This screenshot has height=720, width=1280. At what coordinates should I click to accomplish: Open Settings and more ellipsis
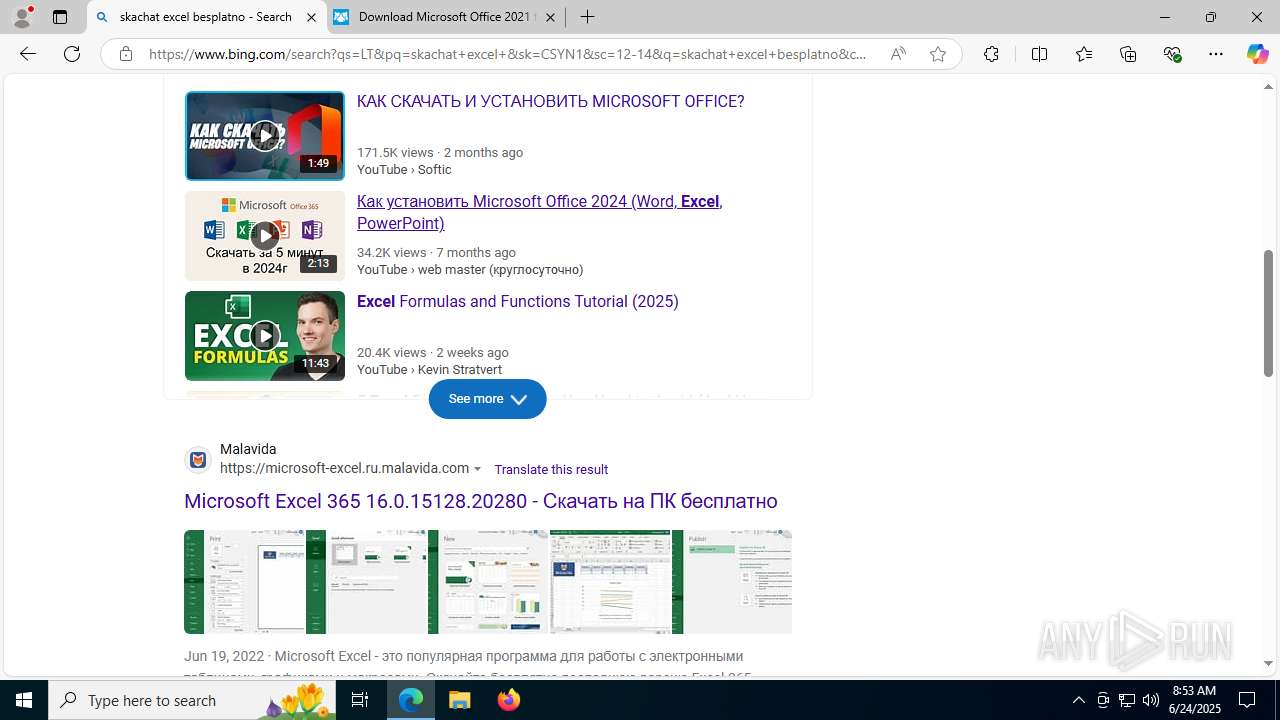pyautogui.click(x=1216, y=54)
